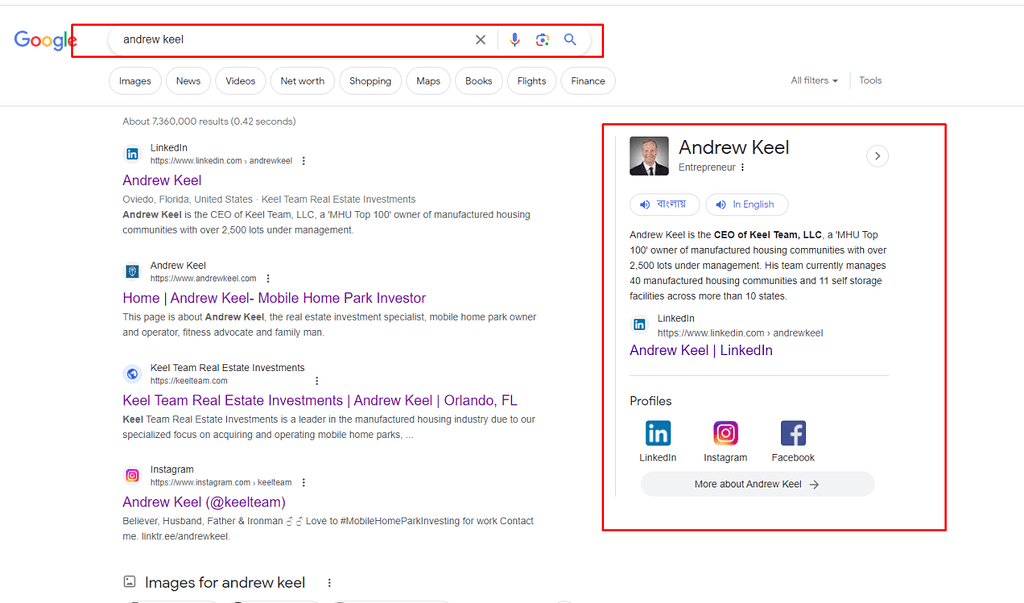Screen dimensions: 1024x603
Task: Open options for the keelteam.com result (three dots)
Action: 317,381
